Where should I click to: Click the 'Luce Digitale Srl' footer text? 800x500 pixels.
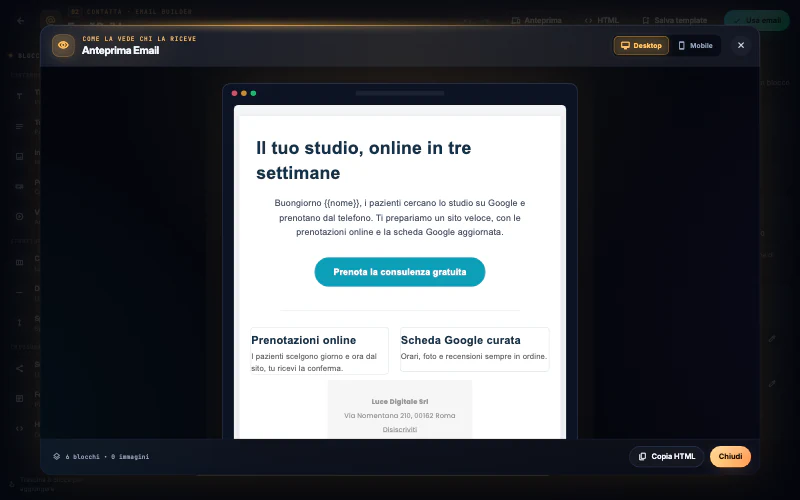click(x=399, y=402)
